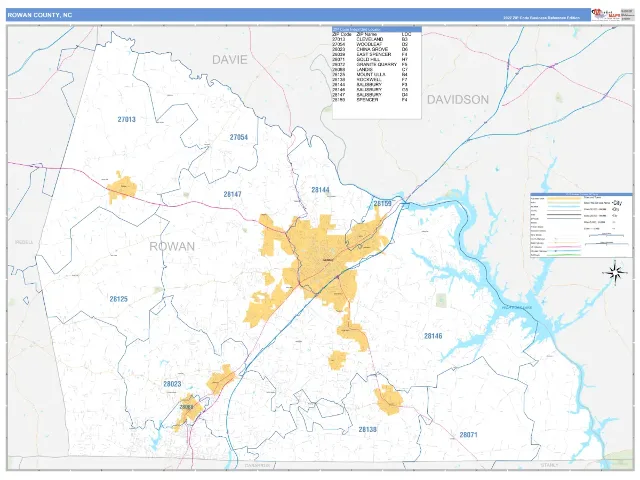Click the STANLY label at the bottom edge
The width and height of the screenshot is (640, 480).
[x=549, y=465]
